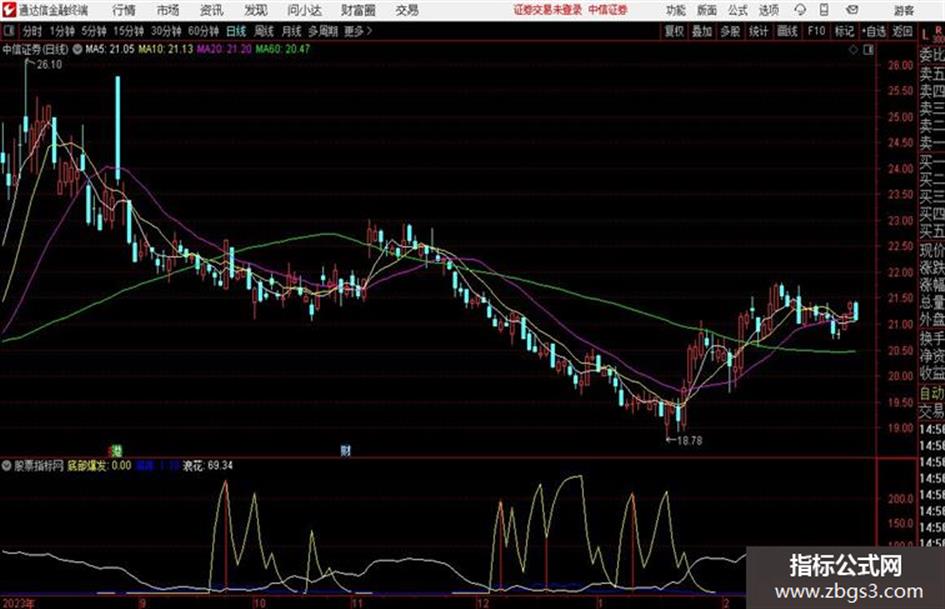Expand the 更多 > period options
Viewport: 945px width, 609px height.
358,31
